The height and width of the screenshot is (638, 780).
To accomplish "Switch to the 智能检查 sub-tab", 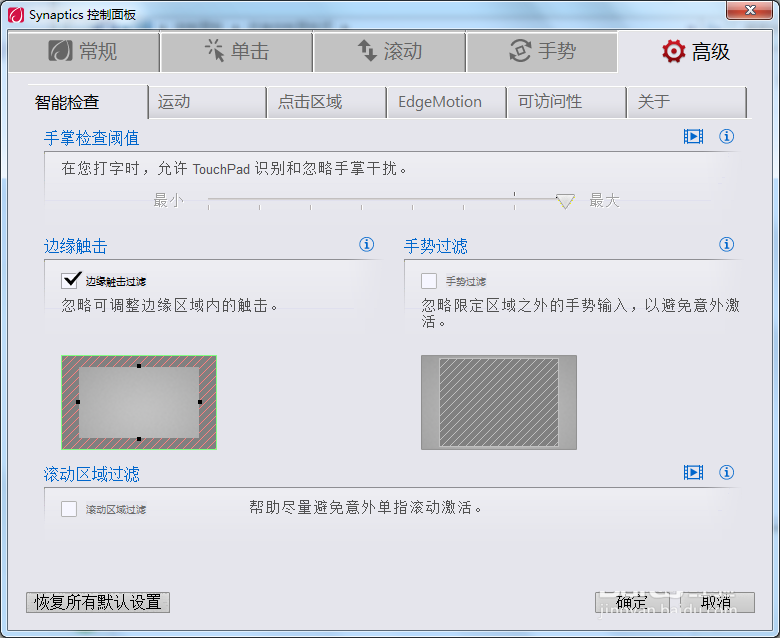I will tap(88, 102).
